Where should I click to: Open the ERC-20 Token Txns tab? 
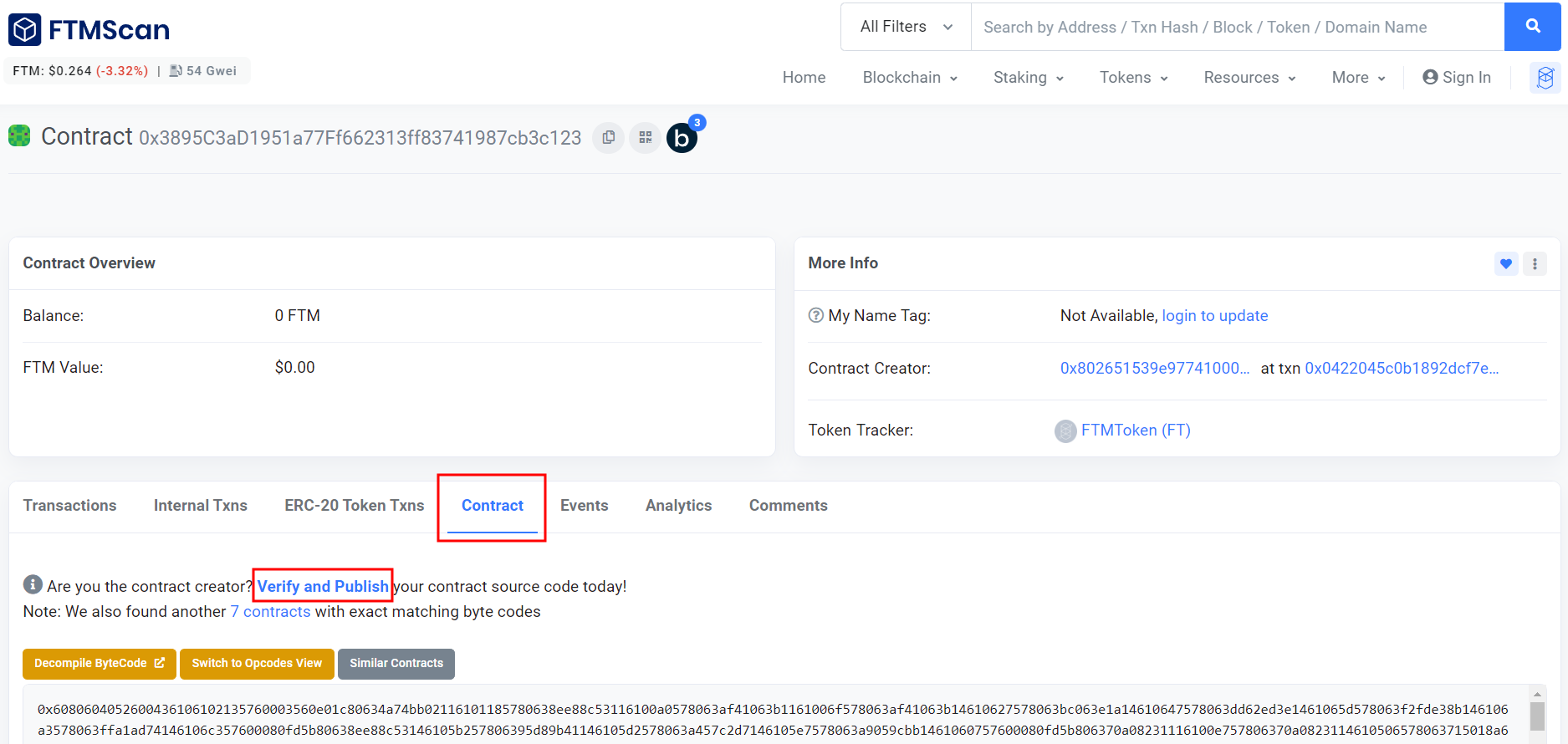tap(355, 506)
